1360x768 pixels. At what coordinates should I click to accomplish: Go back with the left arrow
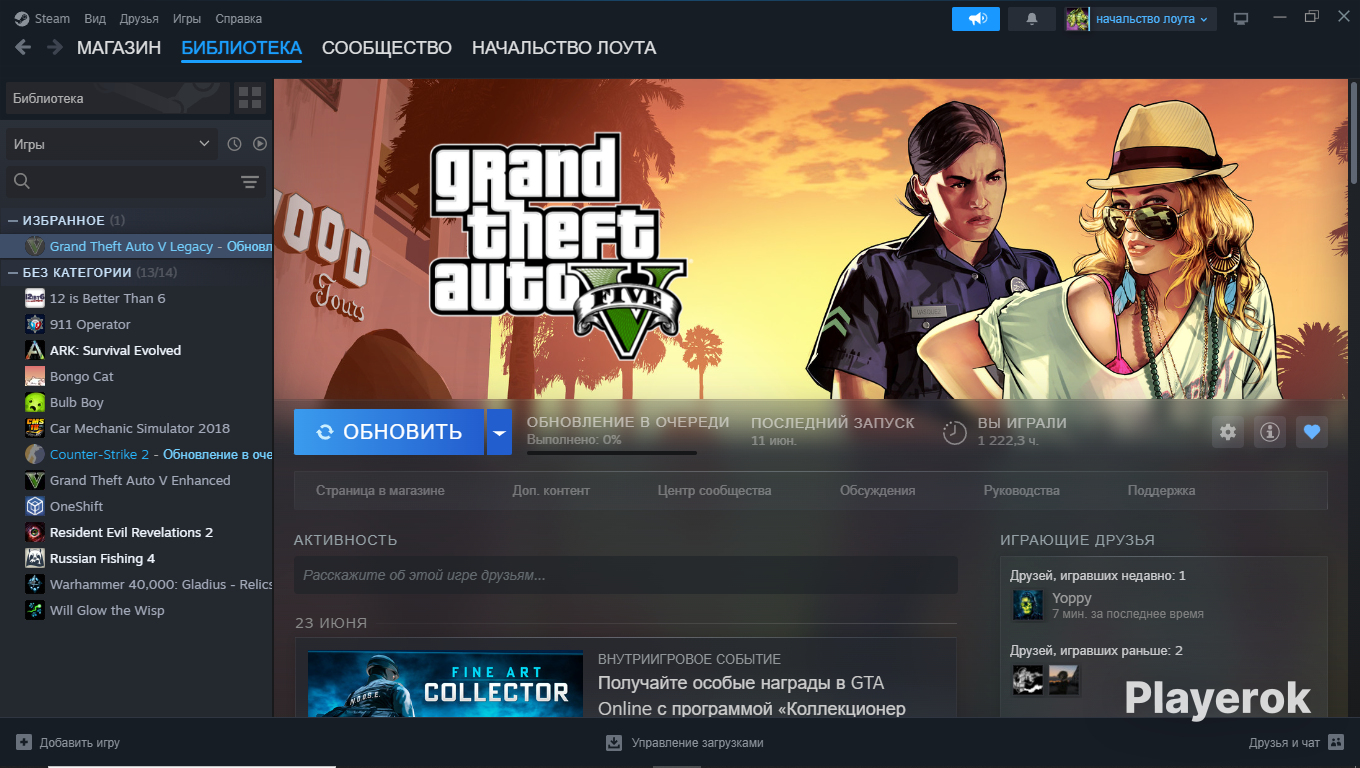pos(23,47)
